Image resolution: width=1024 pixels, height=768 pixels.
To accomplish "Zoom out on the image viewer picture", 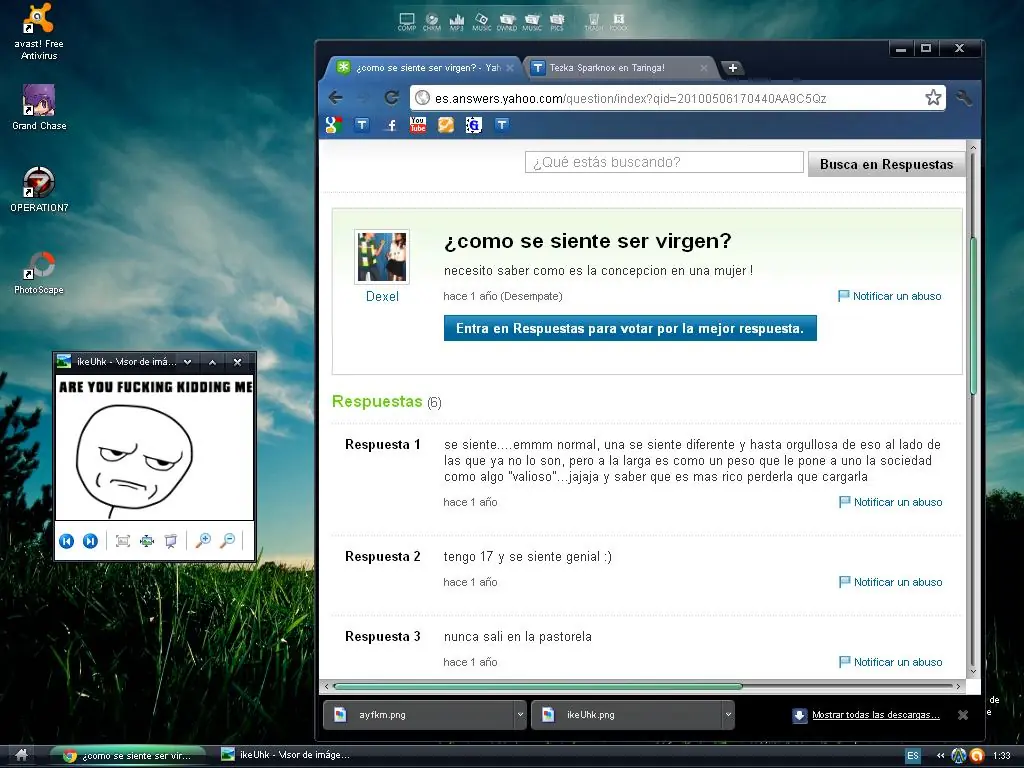I will tap(227, 541).
